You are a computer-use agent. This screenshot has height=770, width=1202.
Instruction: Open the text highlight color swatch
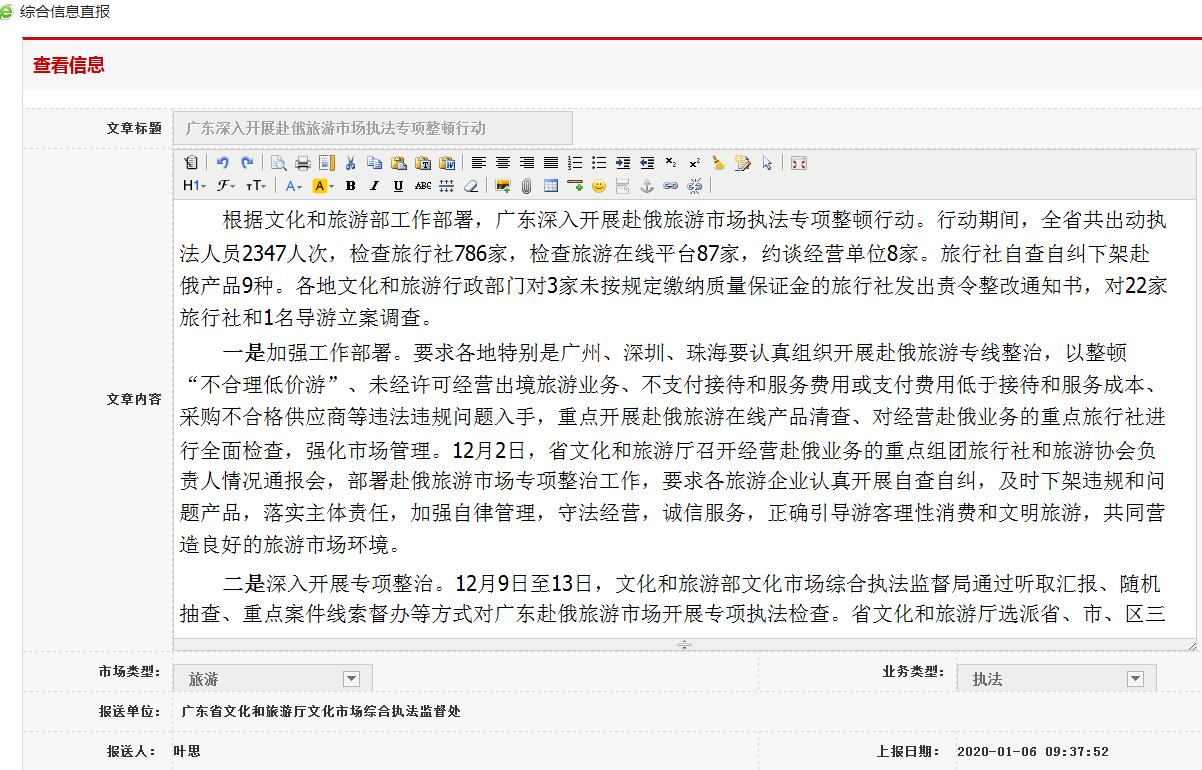click(320, 186)
